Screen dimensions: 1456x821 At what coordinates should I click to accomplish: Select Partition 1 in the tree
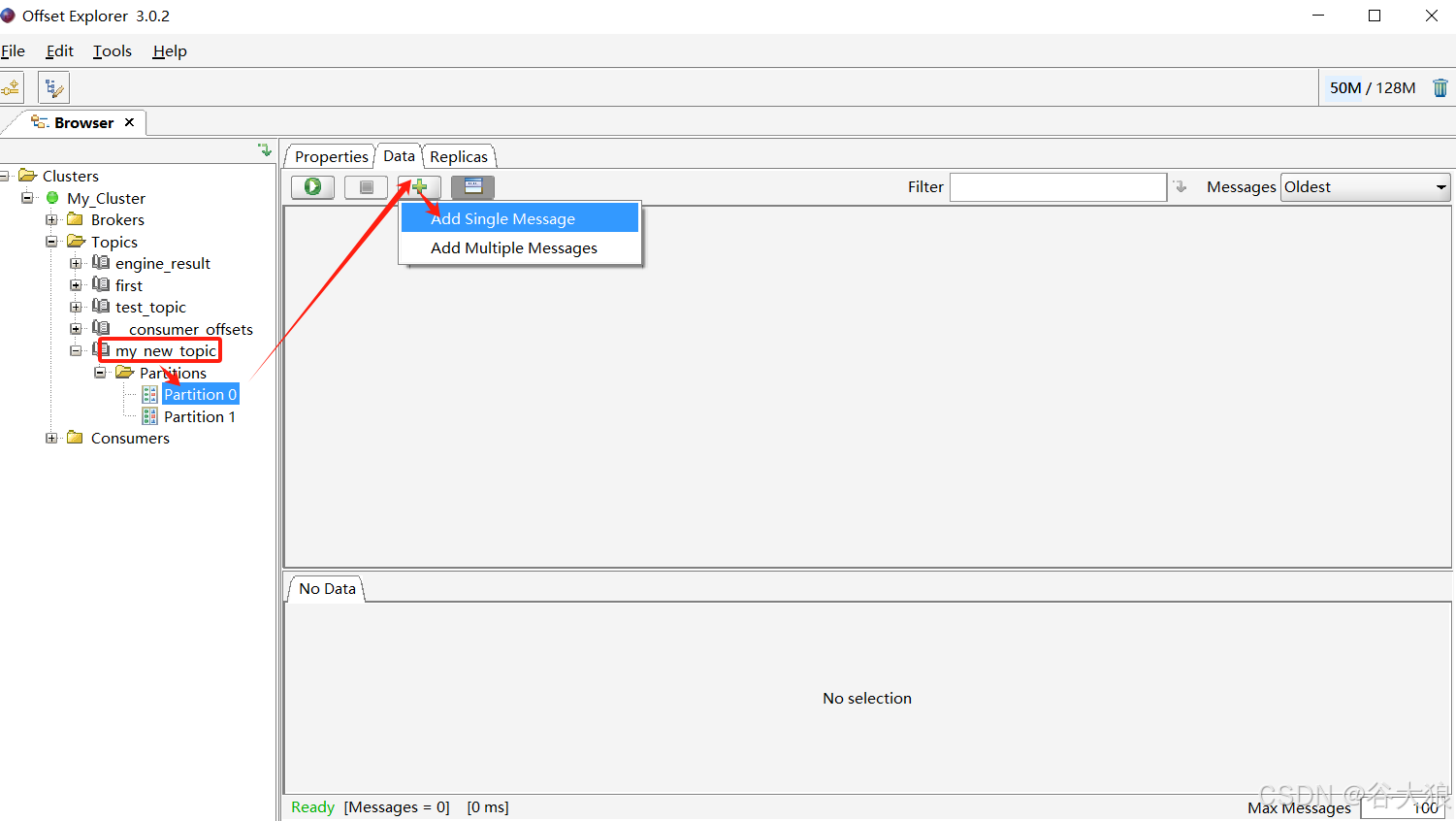click(x=199, y=417)
